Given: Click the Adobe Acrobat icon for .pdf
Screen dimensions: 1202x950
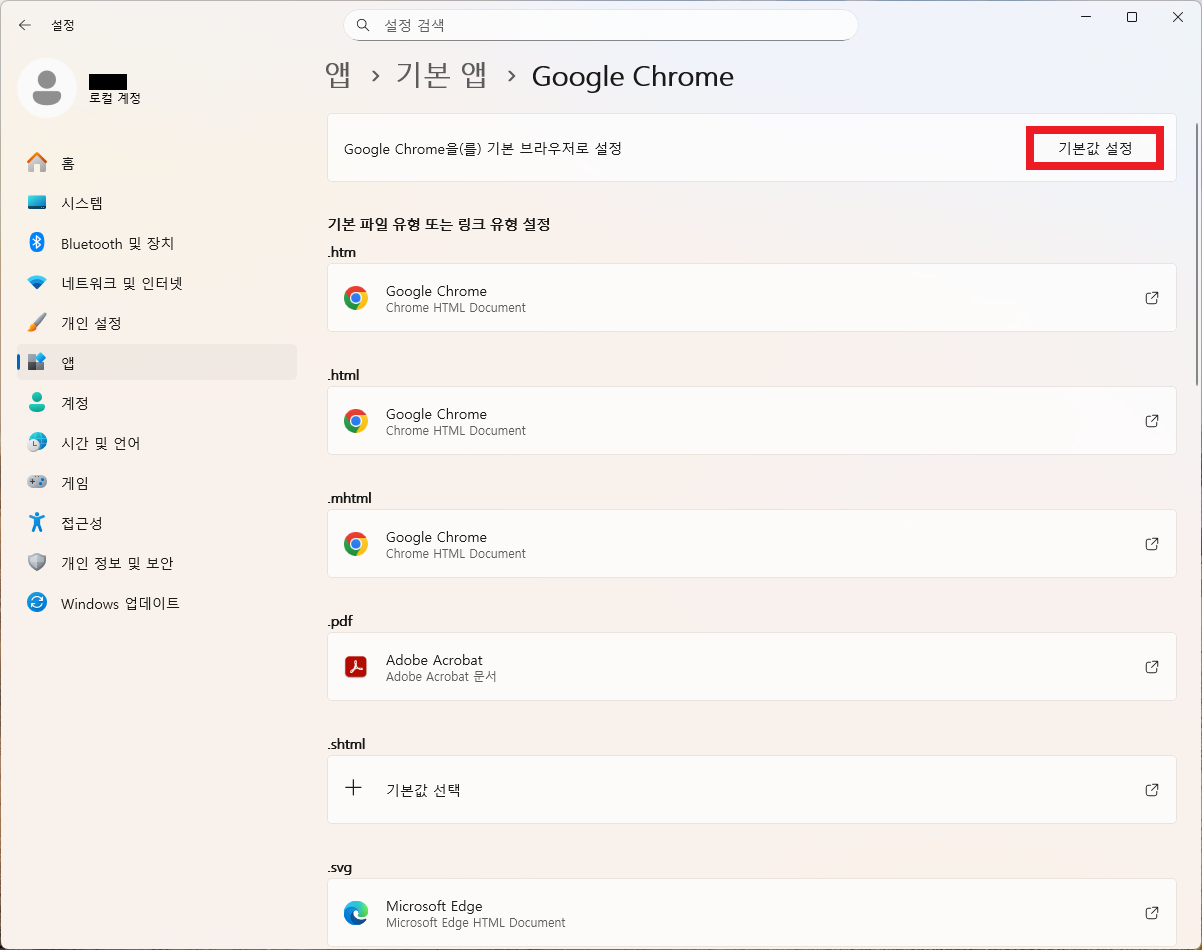Looking at the screenshot, I should click(356, 667).
